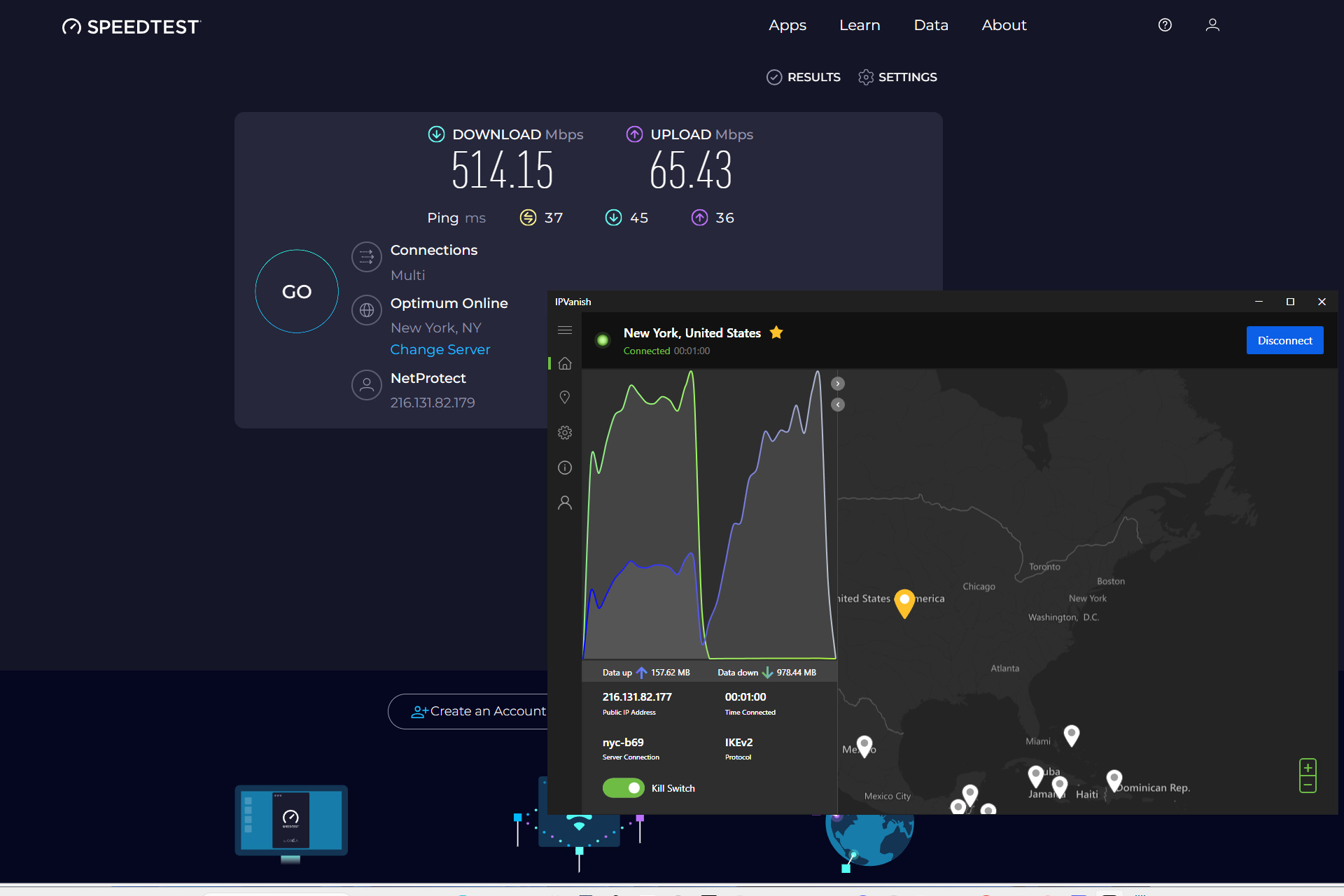Open the Learn menu
This screenshot has width=1344, height=896.
860,25
